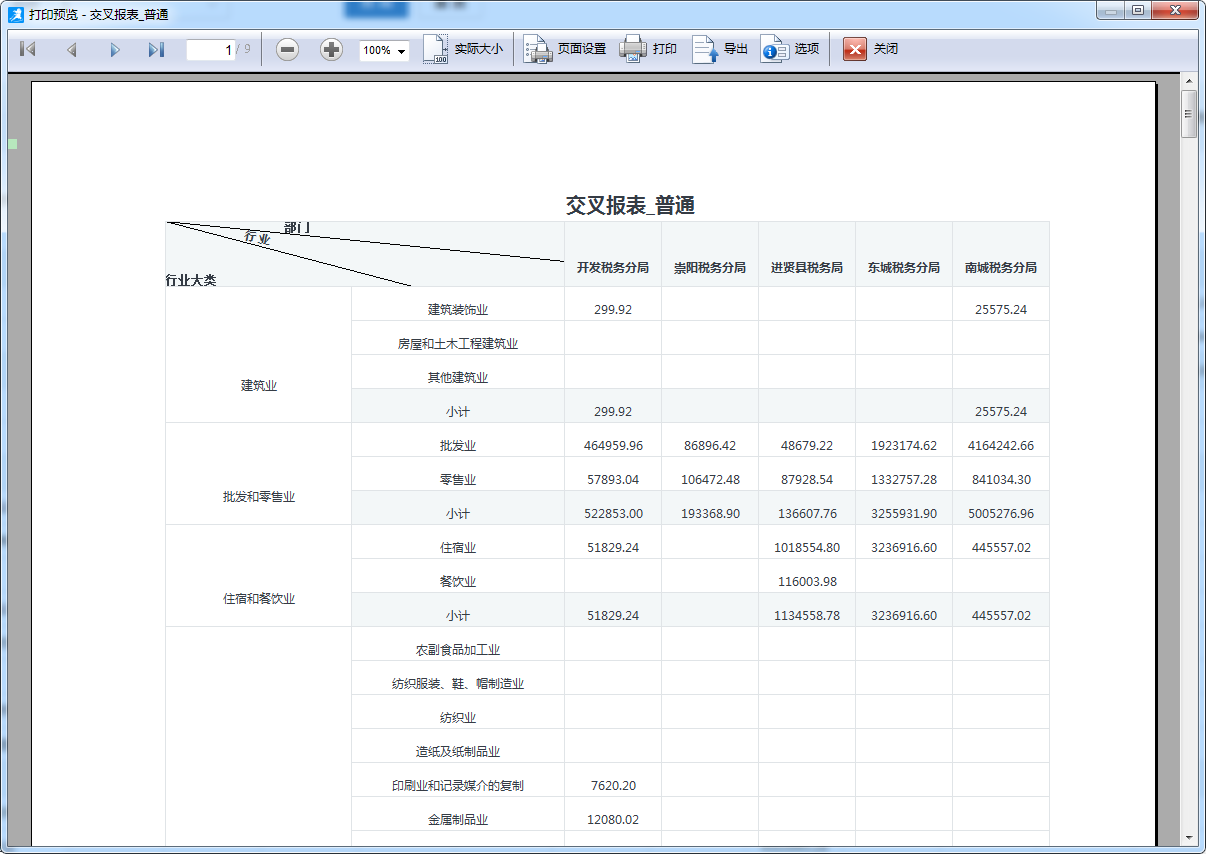The height and width of the screenshot is (854, 1206).
Task: Click the page number input field
Action: [x=210, y=50]
